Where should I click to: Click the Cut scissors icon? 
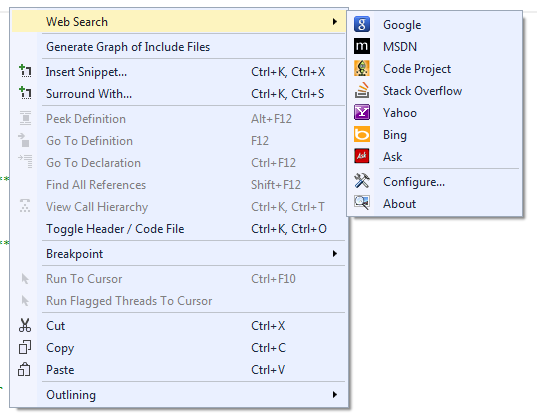tap(25, 325)
